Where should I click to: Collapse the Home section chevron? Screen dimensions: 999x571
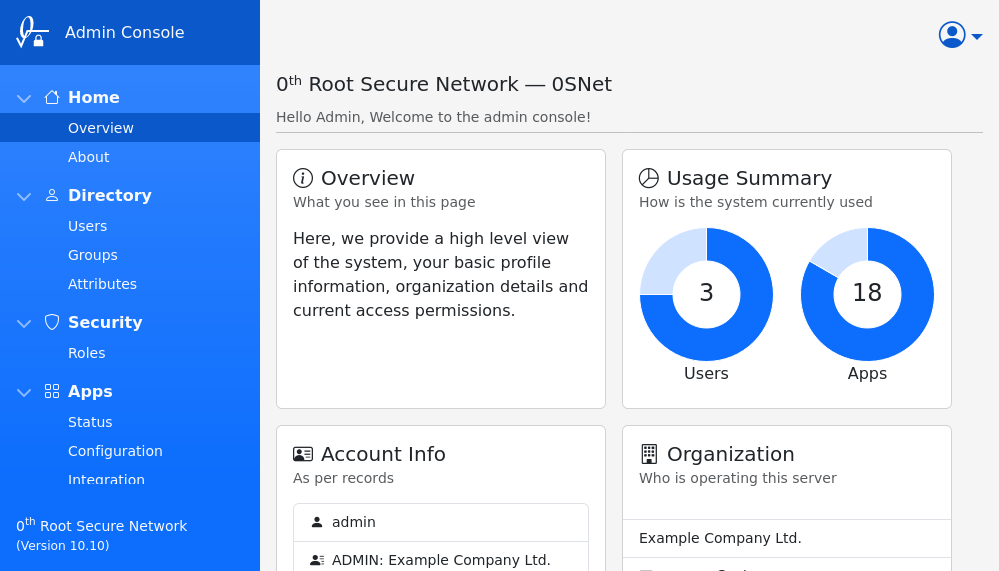(24, 98)
